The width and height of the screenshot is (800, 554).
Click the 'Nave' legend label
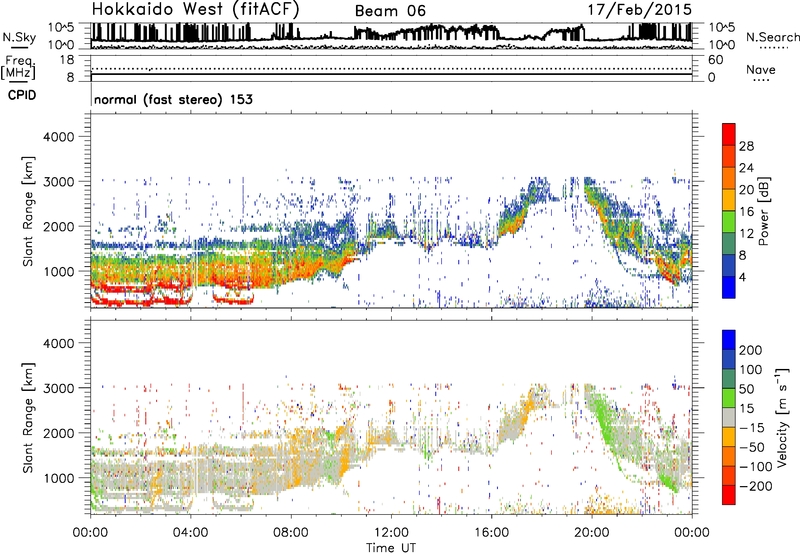click(761, 69)
